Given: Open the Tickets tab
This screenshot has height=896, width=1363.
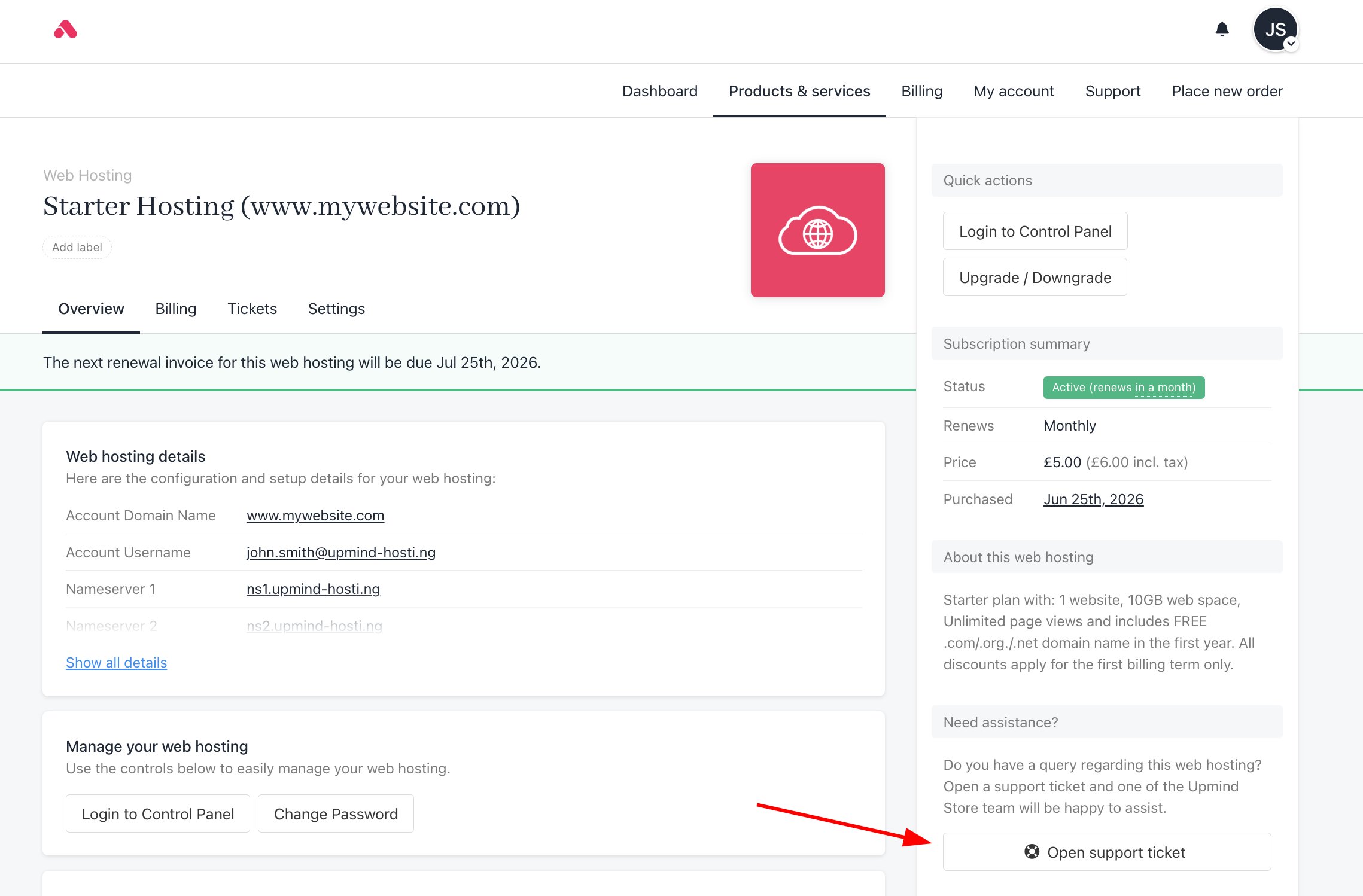Looking at the screenshot, I should (252, 309).
